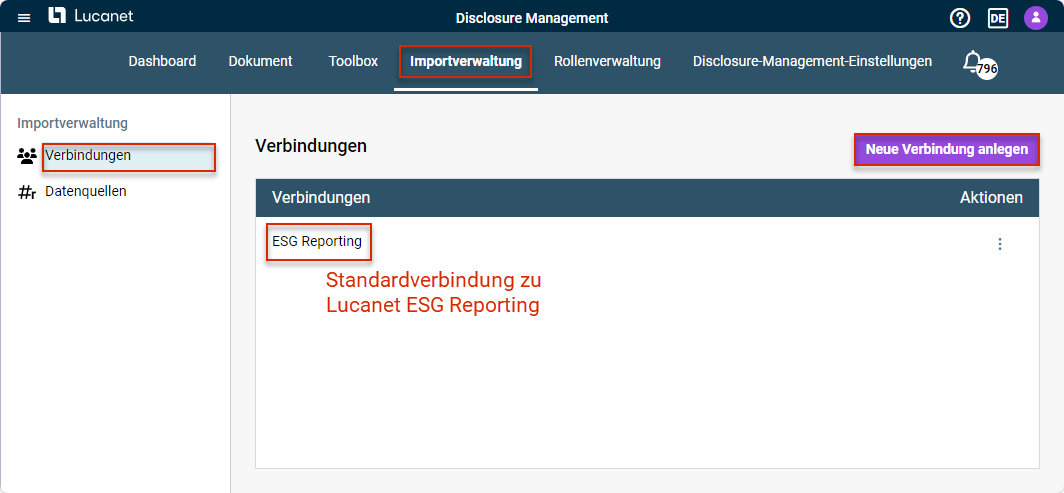Go to the Dashboard tab
The width and height of the screenshot is (1064, 493).
(x=162, y=61)
